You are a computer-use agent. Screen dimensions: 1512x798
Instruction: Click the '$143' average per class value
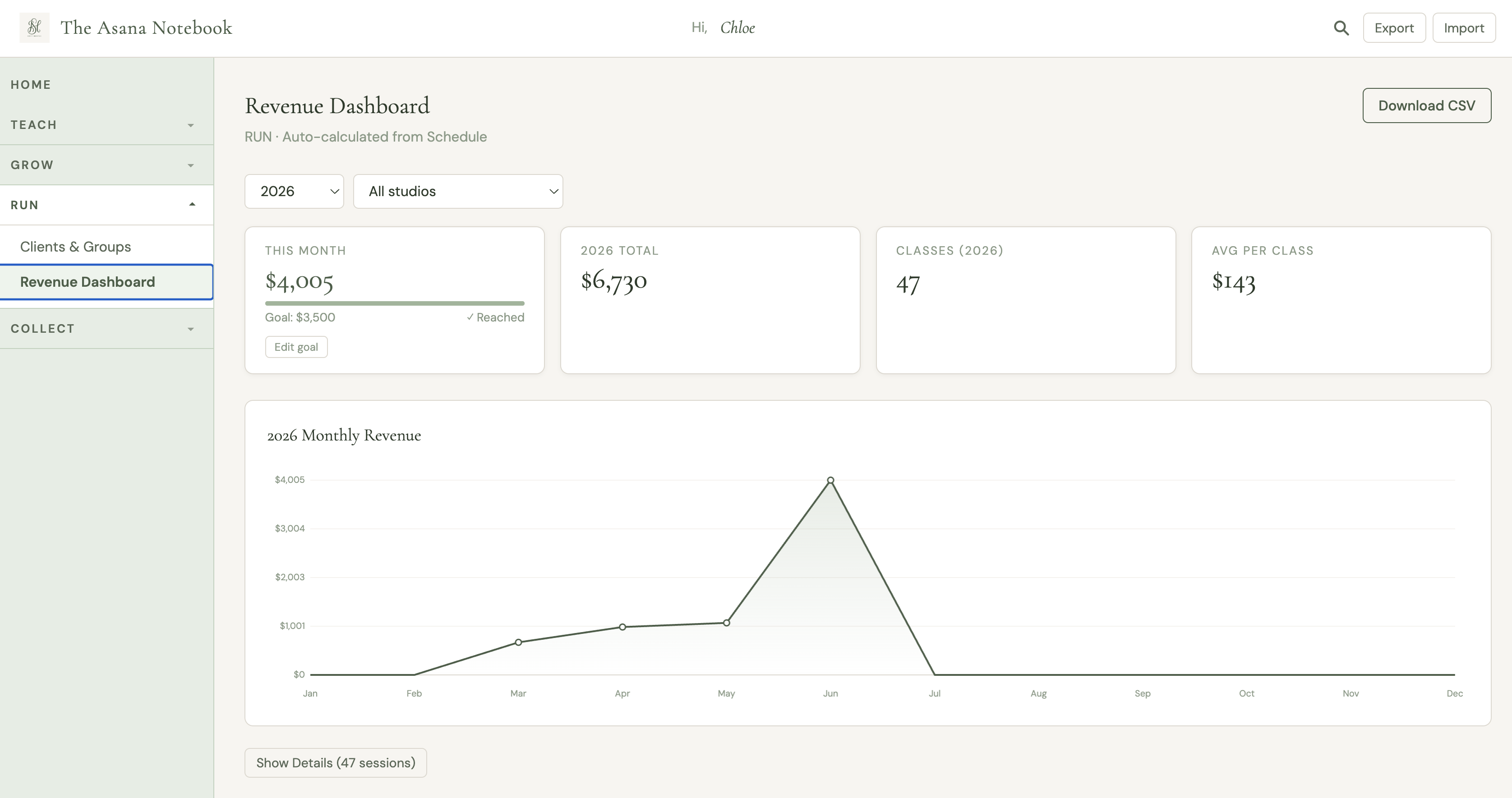[x=1234, y=282]
